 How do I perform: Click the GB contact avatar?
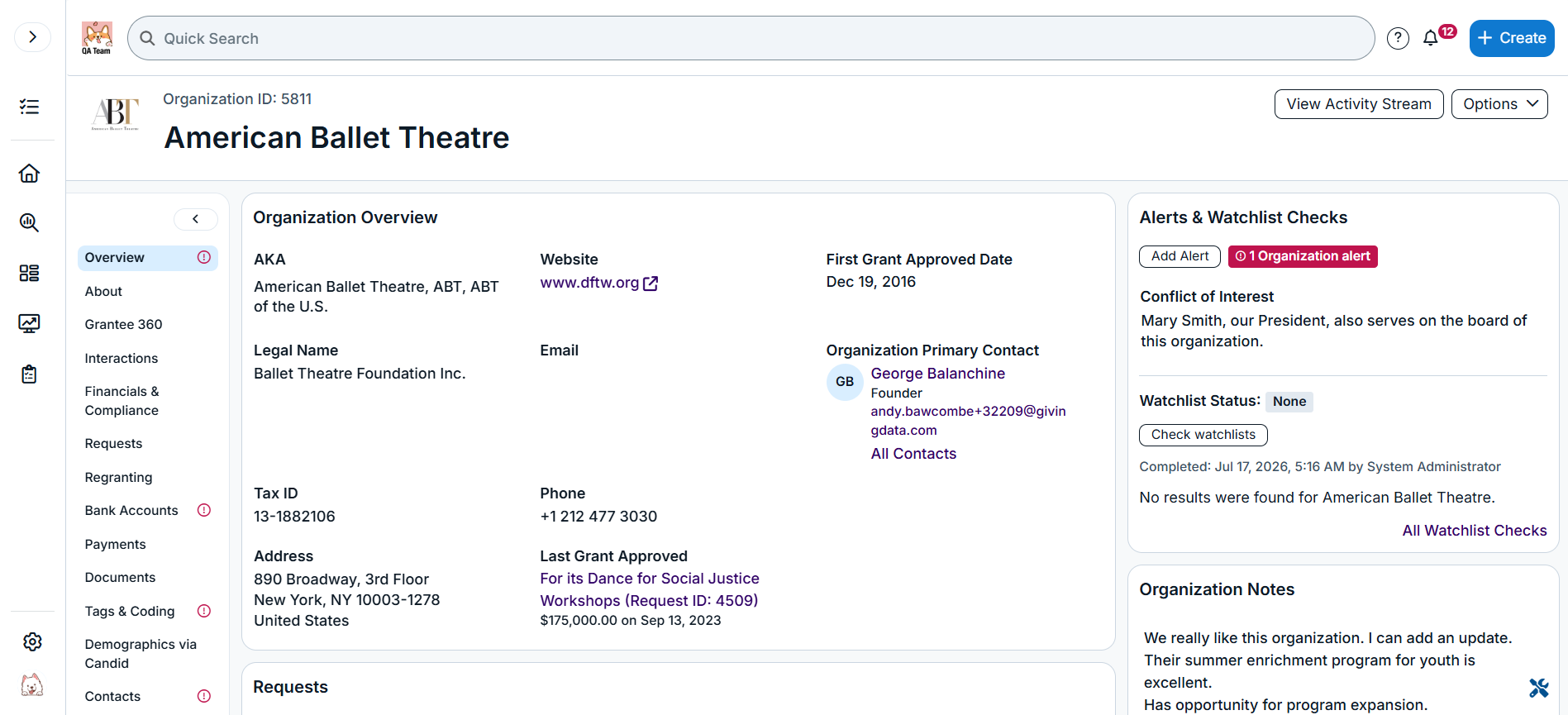tap(845, 382)
